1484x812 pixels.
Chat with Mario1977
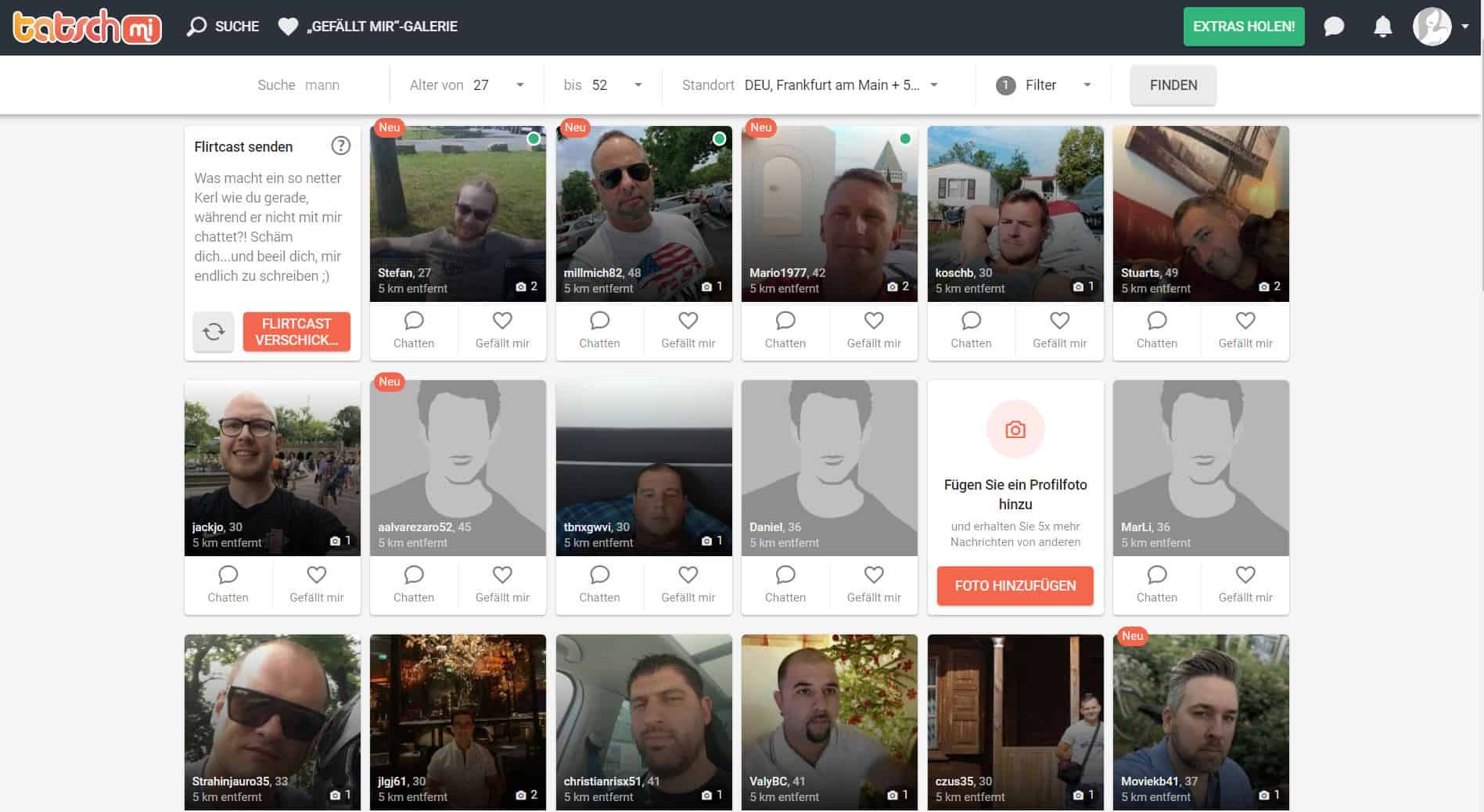(785, 331)
